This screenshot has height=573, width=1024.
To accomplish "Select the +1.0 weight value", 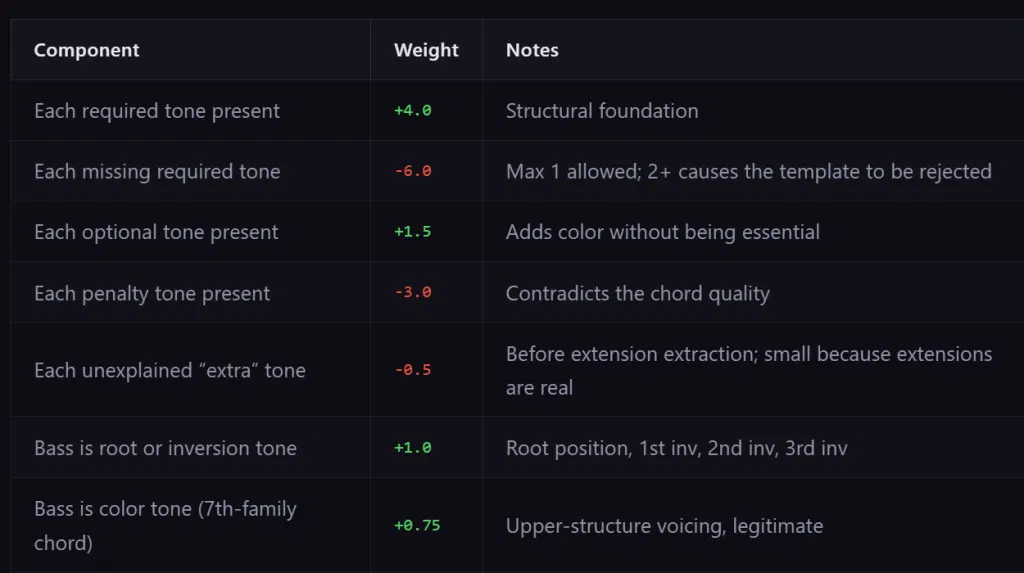I will pyautogui.click(x=413, y=448).
